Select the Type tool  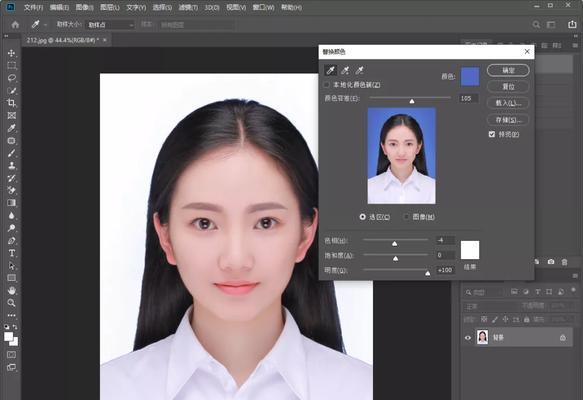(12, 253)
